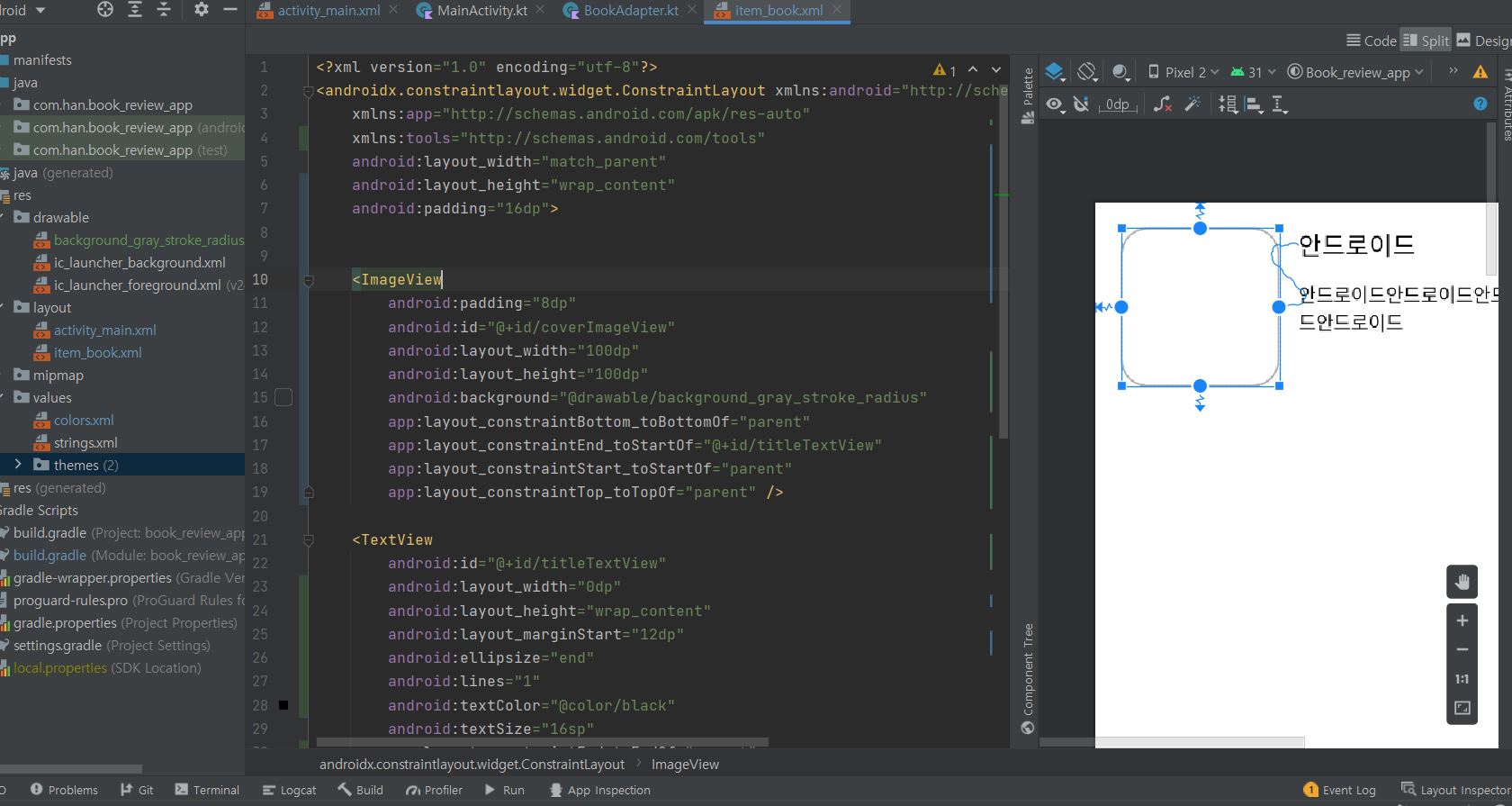Open Android project view dropdown

tap(23, 10)
